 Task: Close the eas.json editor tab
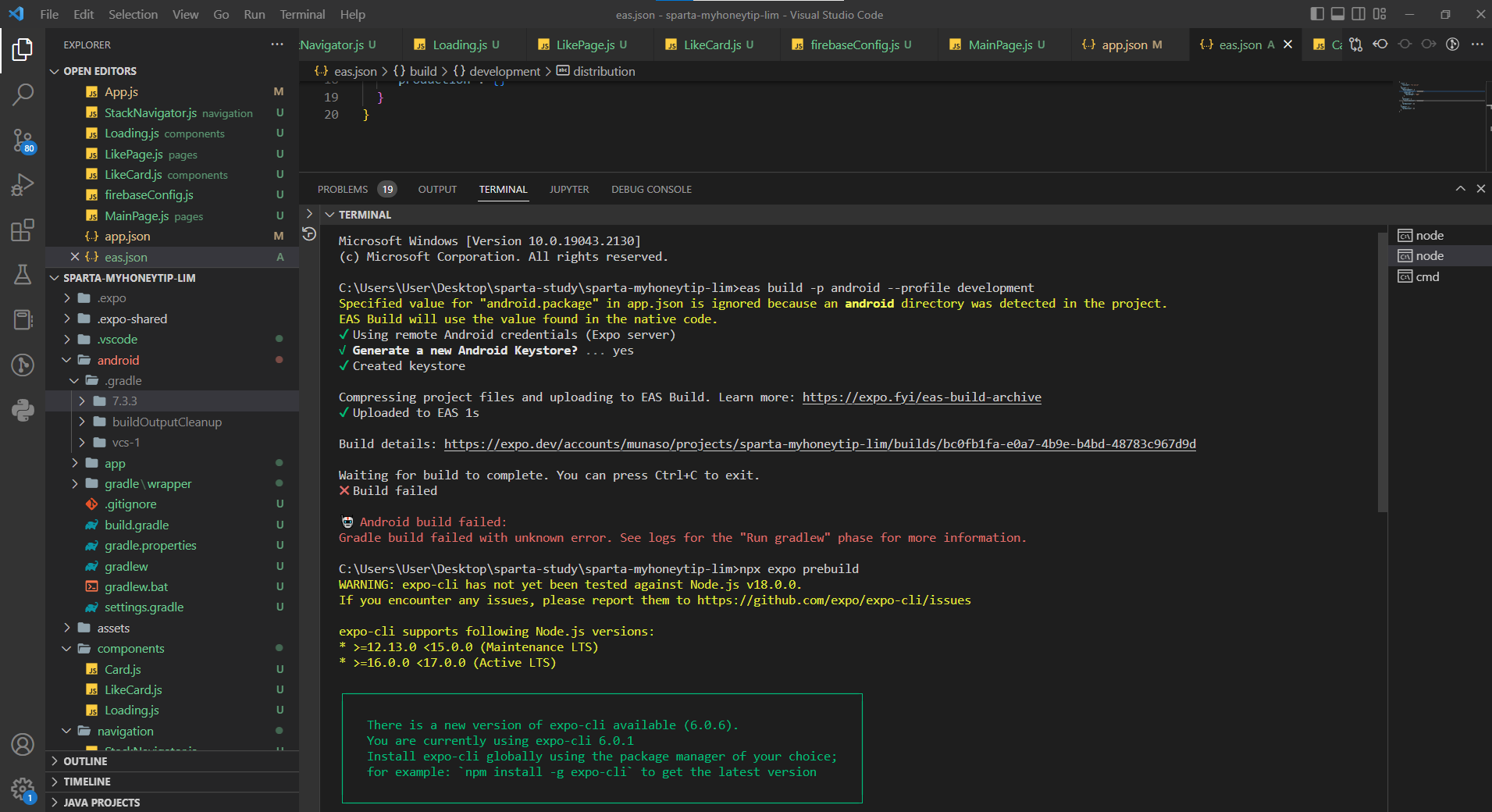click(1287, 45)
